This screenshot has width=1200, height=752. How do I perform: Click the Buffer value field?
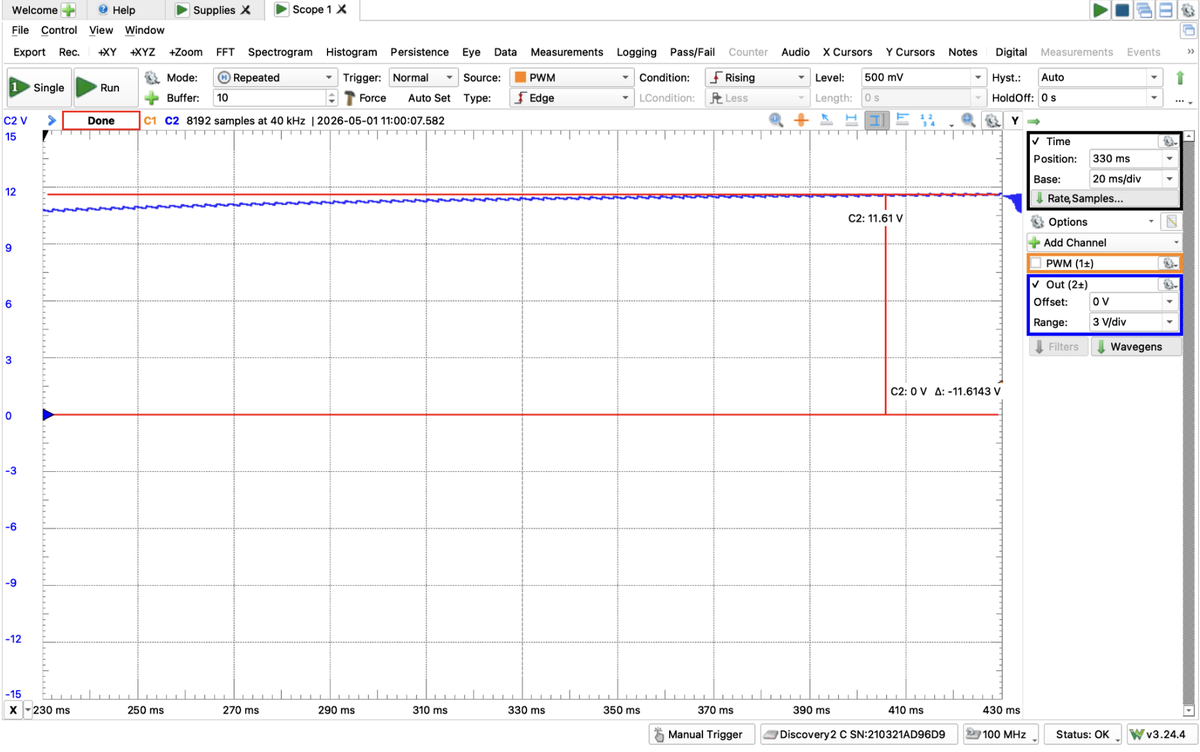[x=270, y=98]
